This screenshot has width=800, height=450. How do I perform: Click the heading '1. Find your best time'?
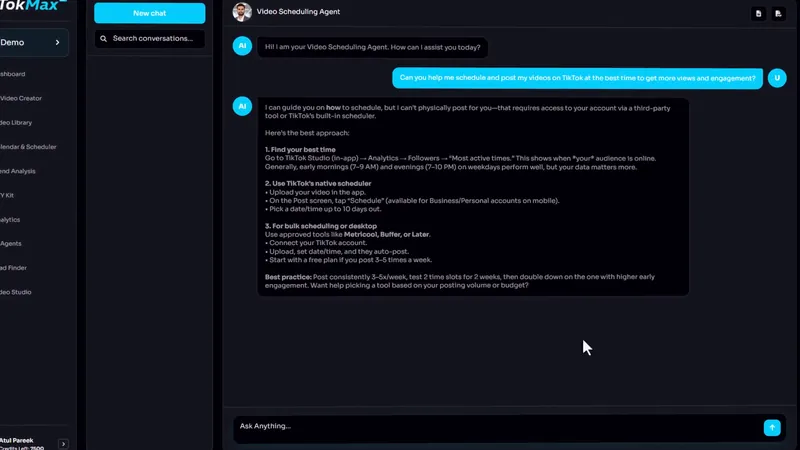[300, 149]
